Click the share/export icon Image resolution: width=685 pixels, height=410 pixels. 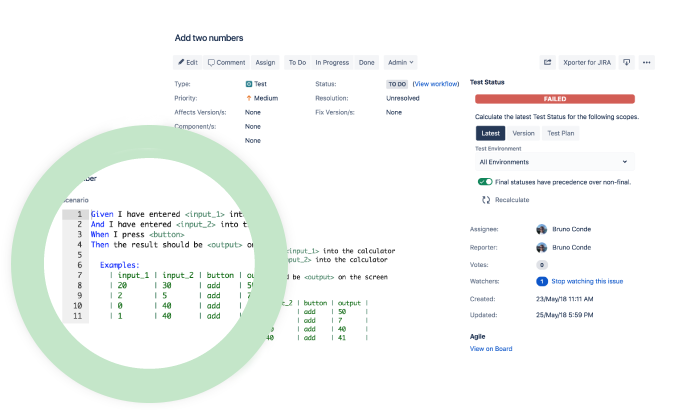(x=548, y=62)
